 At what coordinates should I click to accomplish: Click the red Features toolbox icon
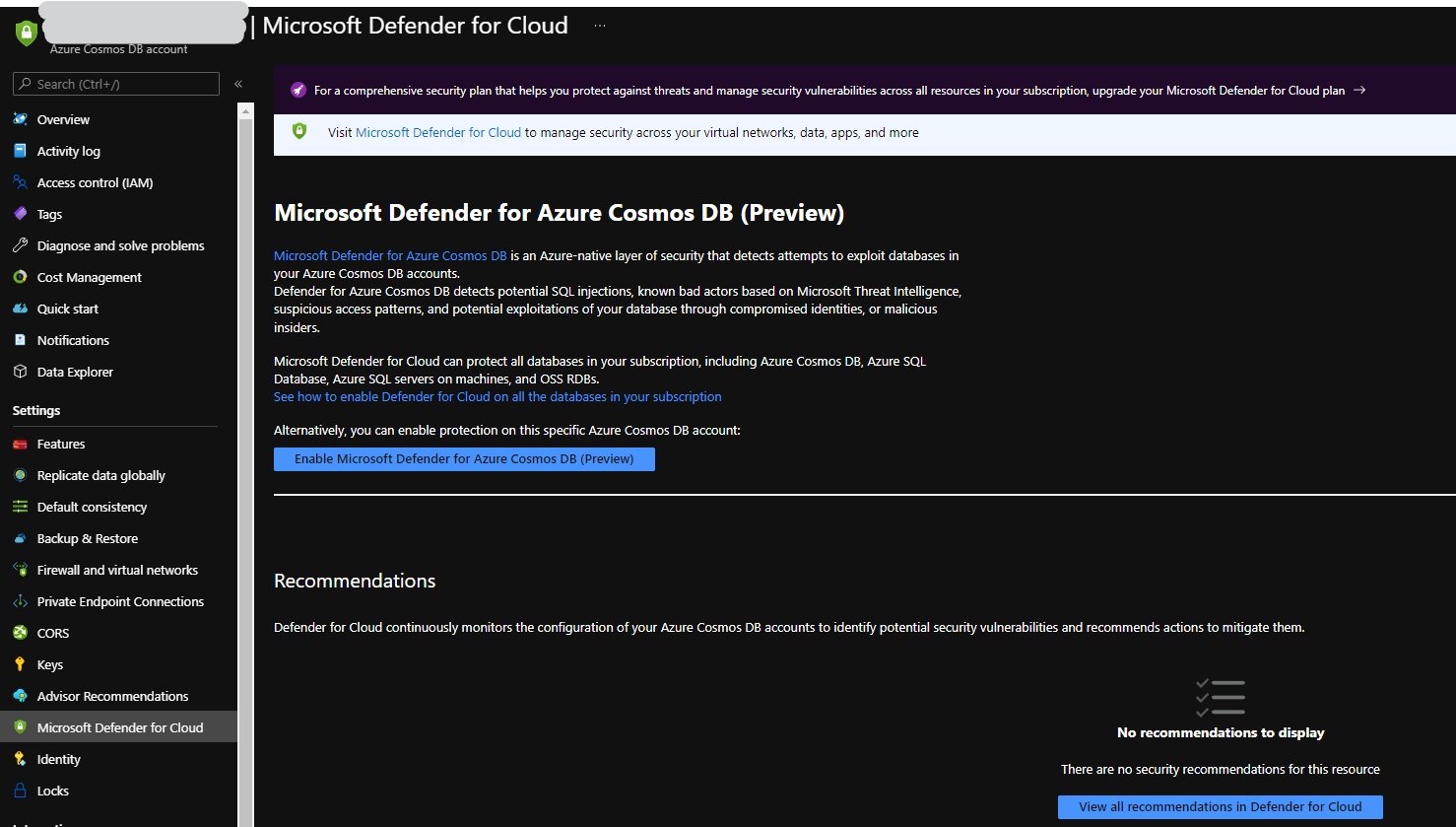point(20,444)
